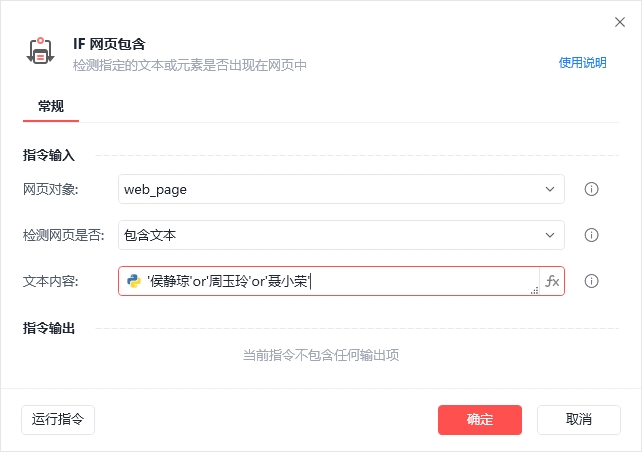Expand the 检测网页是否 dropdown arrow

pos(550,235)
